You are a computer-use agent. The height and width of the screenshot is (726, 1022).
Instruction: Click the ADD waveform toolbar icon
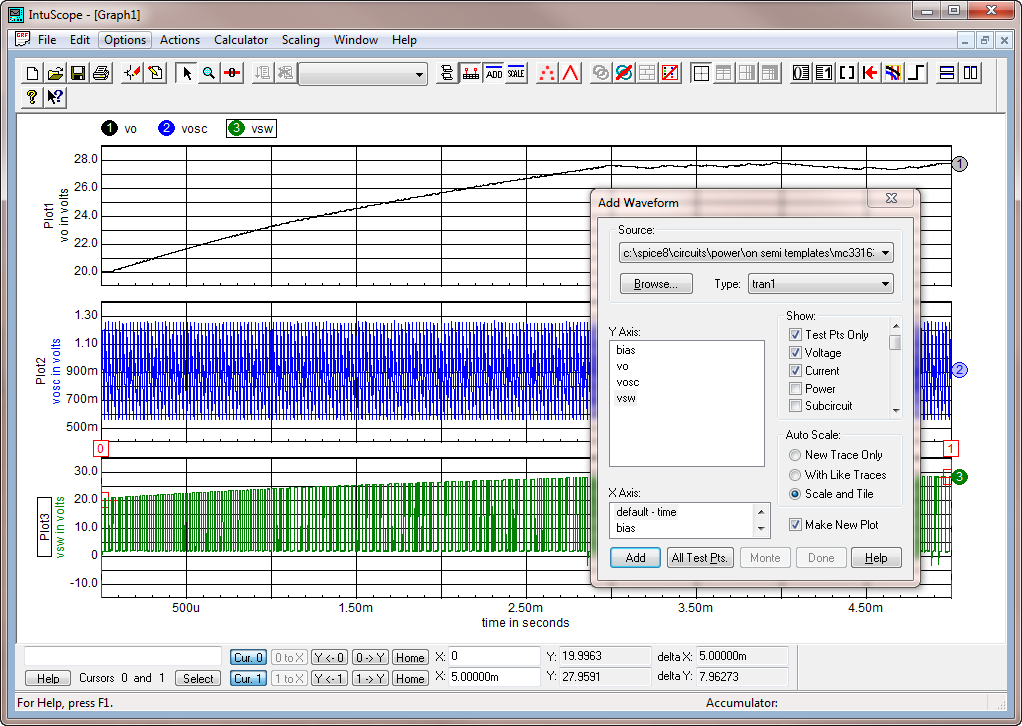(493, 73)
